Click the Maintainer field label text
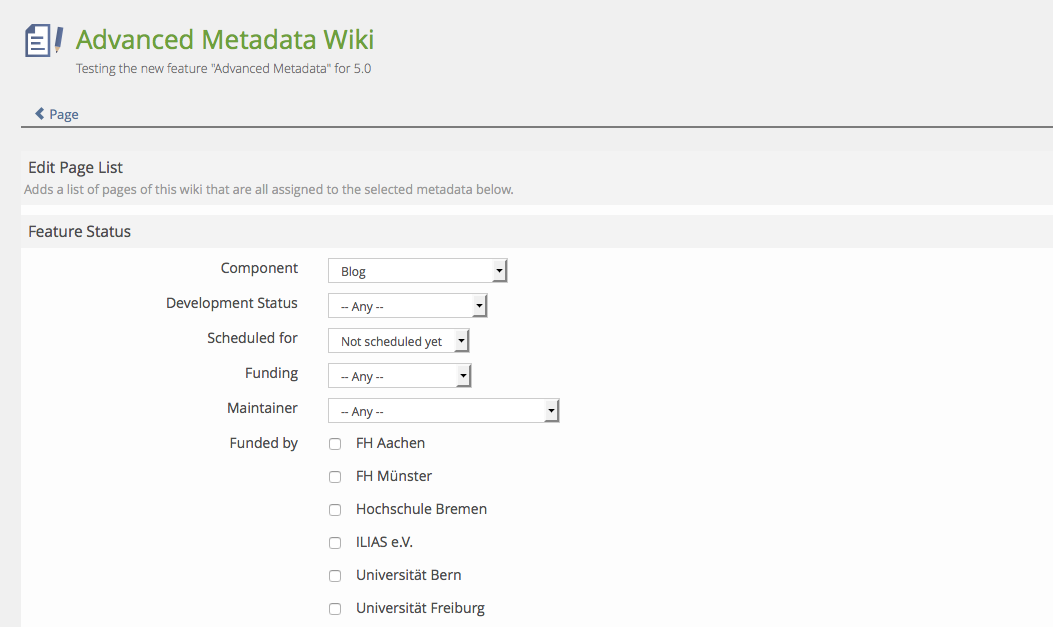This screenshot has width=1053, height=627. pyautogui.click(x=262, y=408)
